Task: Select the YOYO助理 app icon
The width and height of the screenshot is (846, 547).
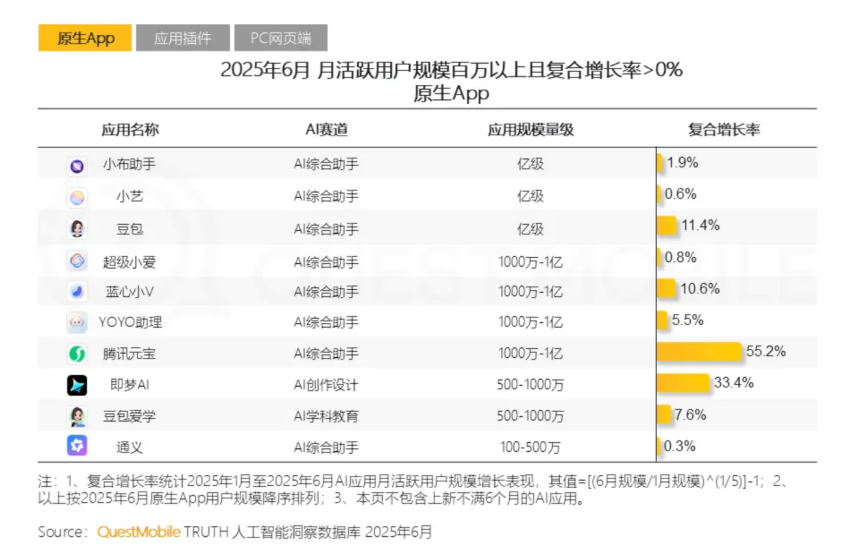Action: 77,323
